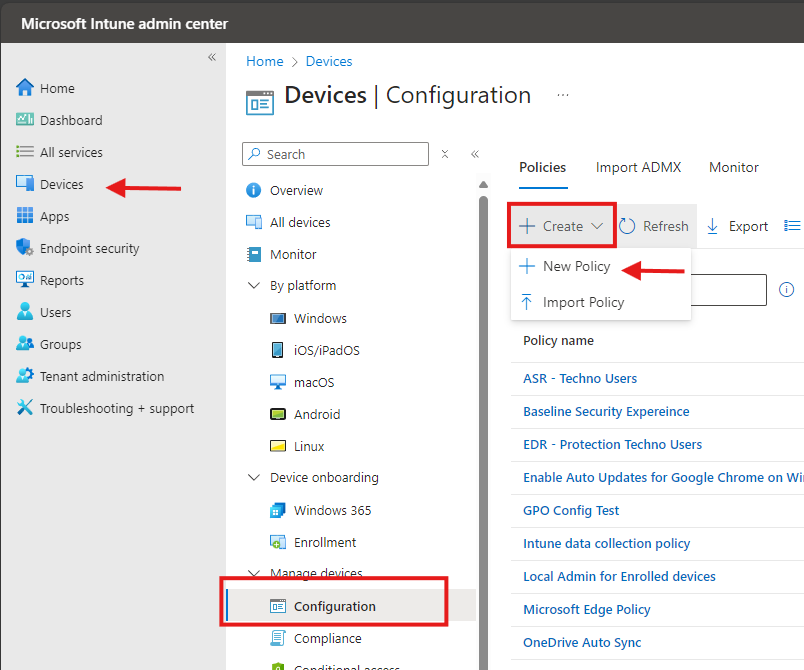The width and height of the screenshot is (804, 670).
Task: Open the Baseline Security Expereince policy
Action: 606,412
